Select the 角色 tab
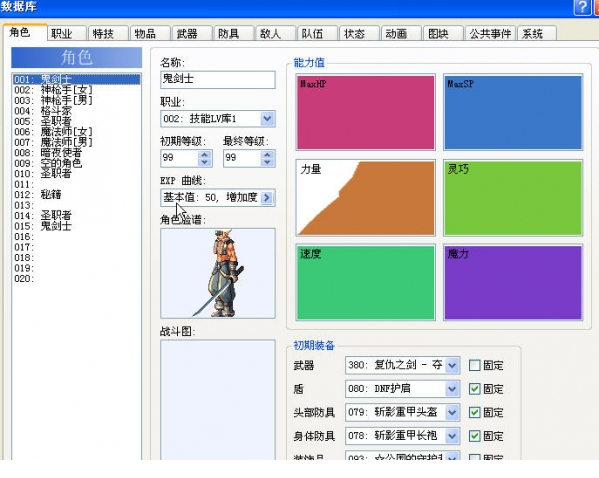The height and width of the screenshot is (478, 599). [25, 32]
